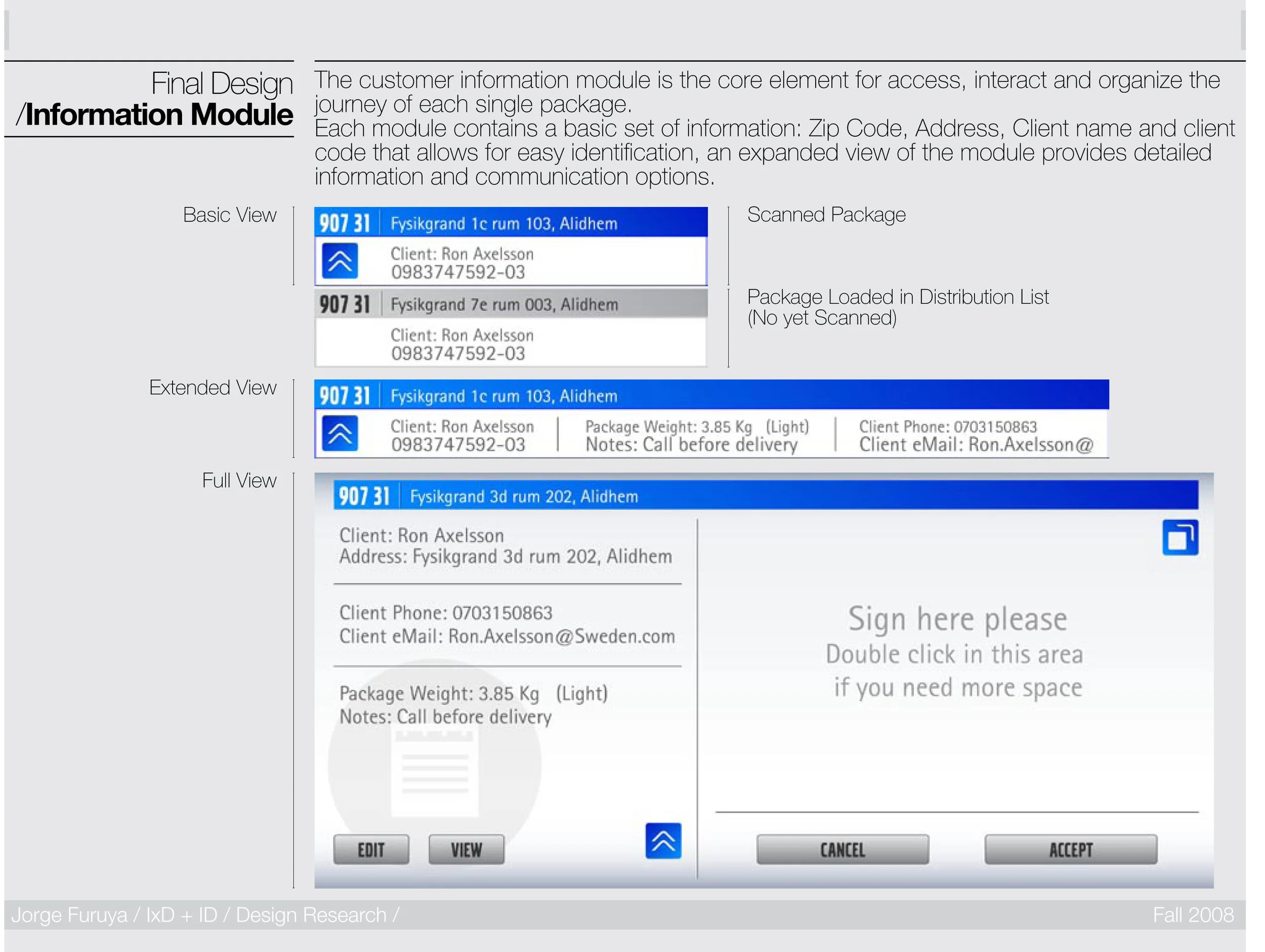Click the double-chevron icon in Extended View
Screen dimensions: 1265x952
(340, 434)
